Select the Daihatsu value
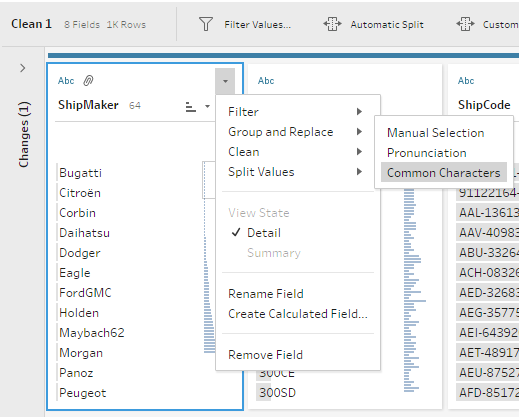Screen dimensions: 519x417 point(84,233)
